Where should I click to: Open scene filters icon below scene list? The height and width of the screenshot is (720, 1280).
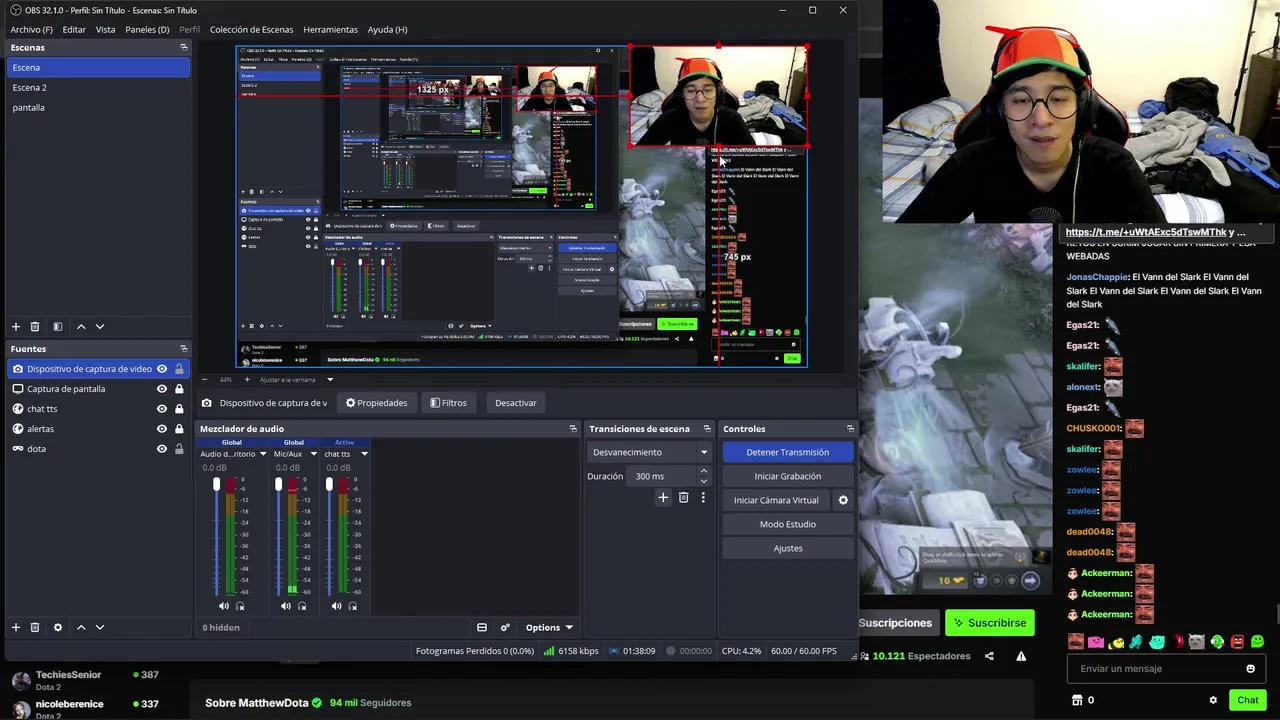click(58, 327)
